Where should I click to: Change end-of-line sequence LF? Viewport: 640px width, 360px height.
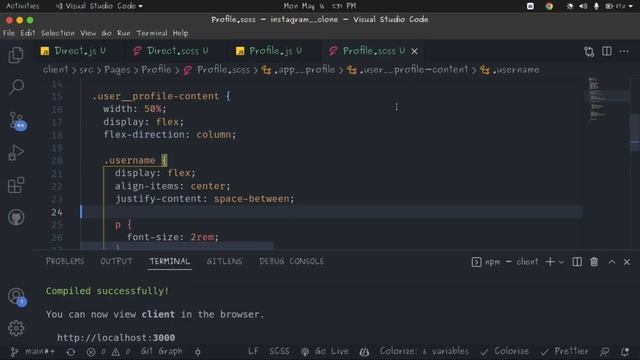tap(253, 351)
